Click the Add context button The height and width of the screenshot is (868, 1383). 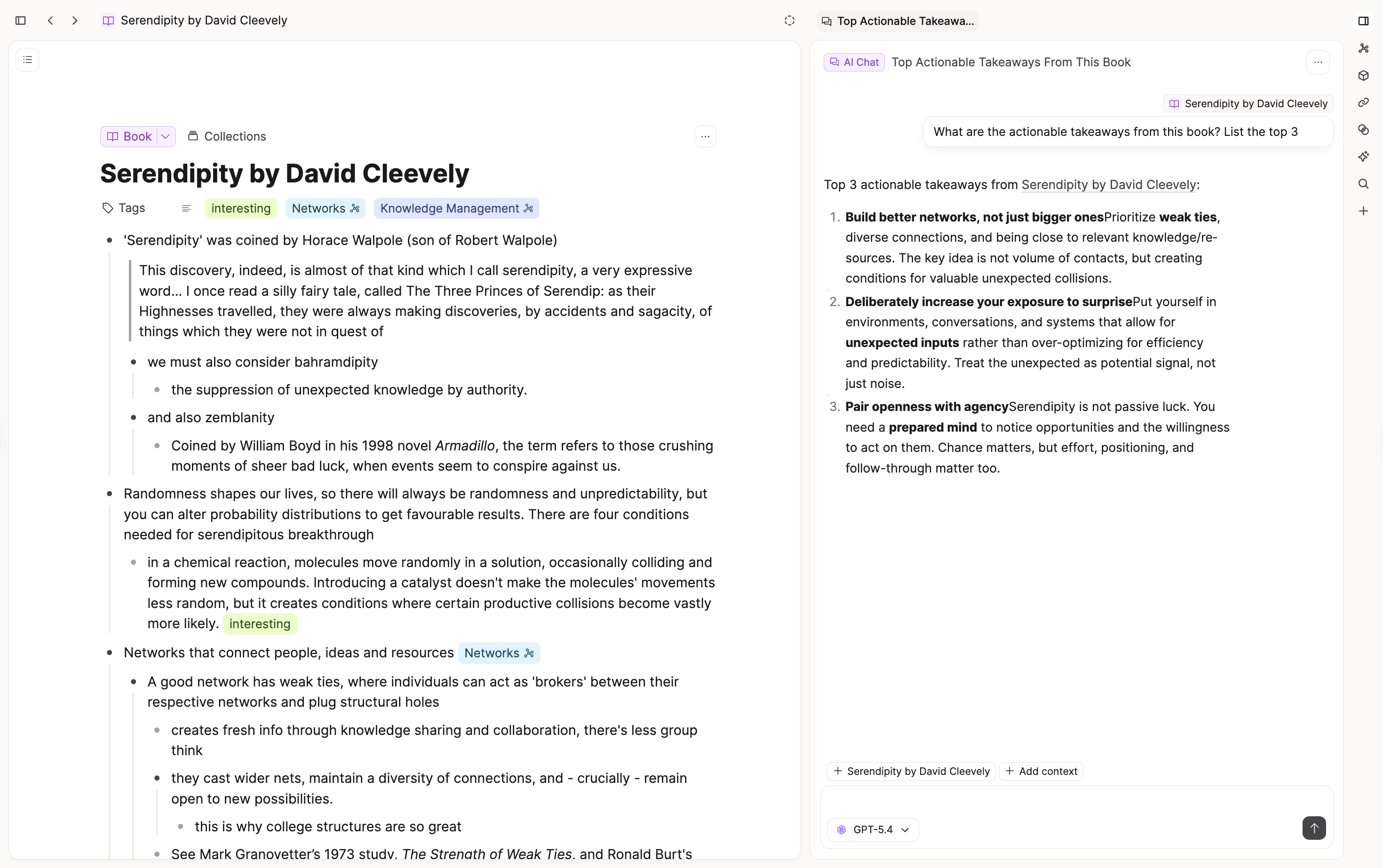[1041, 771]
